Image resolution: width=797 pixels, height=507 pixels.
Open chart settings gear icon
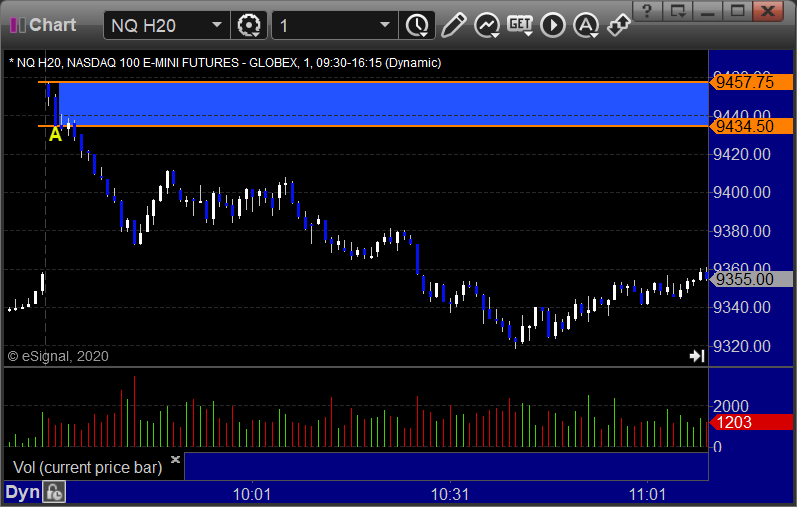(x=249, y=25)
